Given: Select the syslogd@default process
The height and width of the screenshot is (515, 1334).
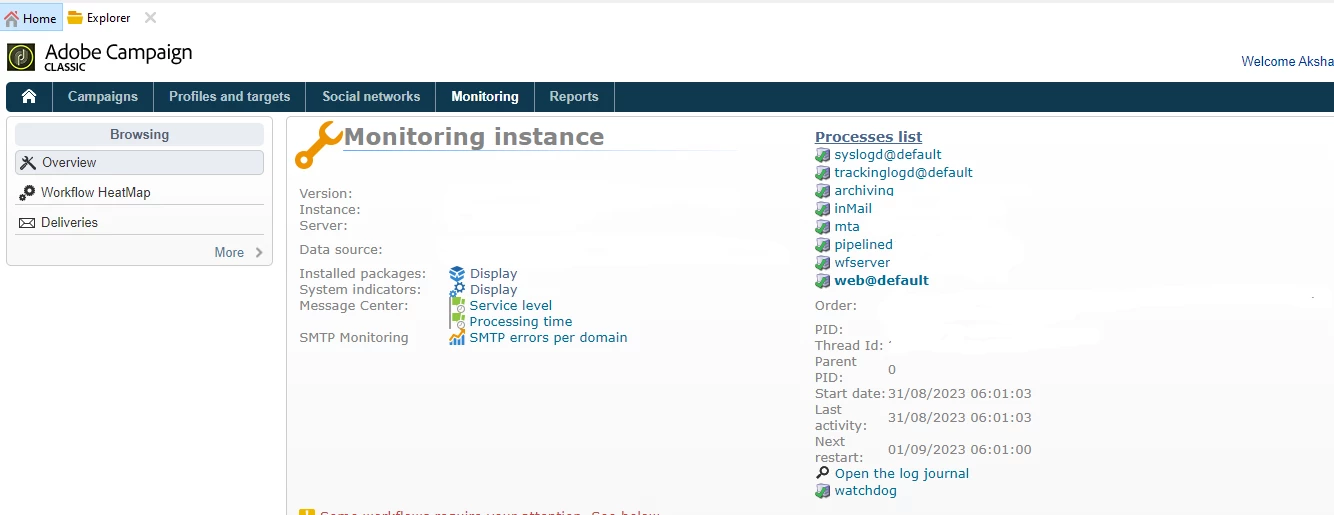Looking at the screenshot, I should coord(888,155).
